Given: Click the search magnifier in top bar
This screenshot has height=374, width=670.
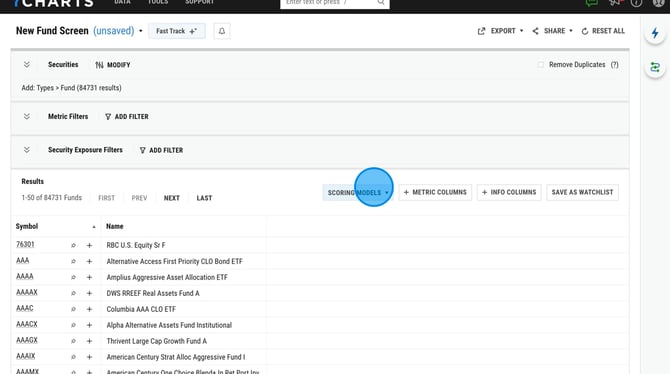Looking at the screenshot, I should tap(381, 3).
